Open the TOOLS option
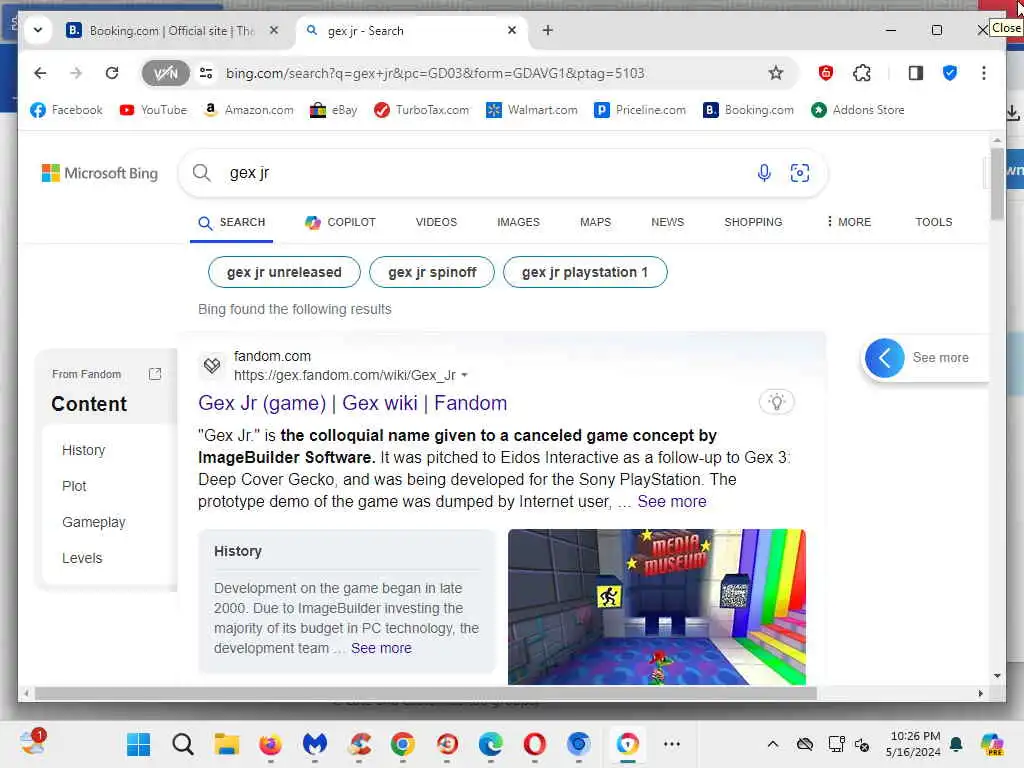Screen dimensions: 1024x768 coord(933,222)
